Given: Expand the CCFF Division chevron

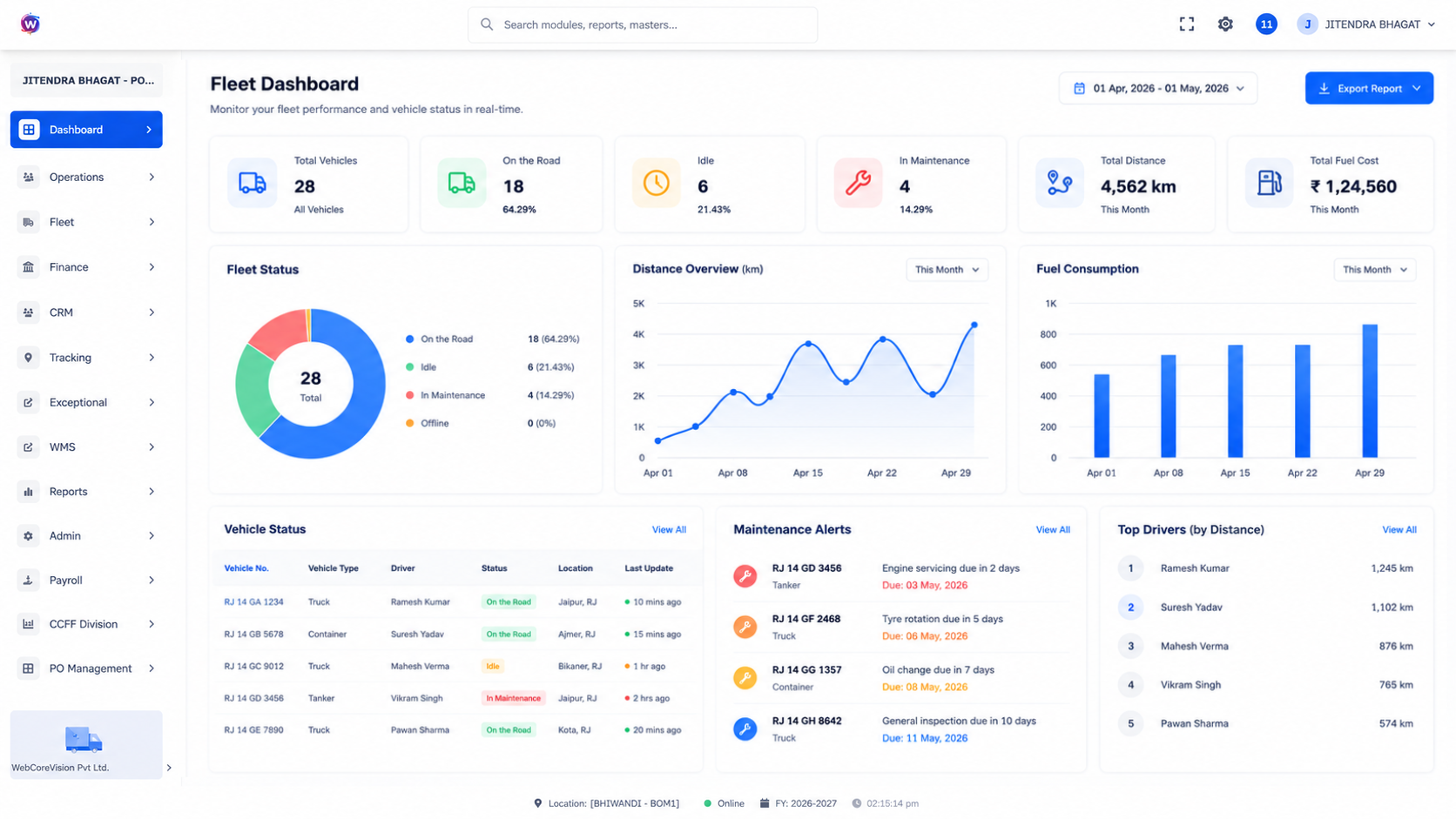Looking at the screenshot, I should (152, 624).
